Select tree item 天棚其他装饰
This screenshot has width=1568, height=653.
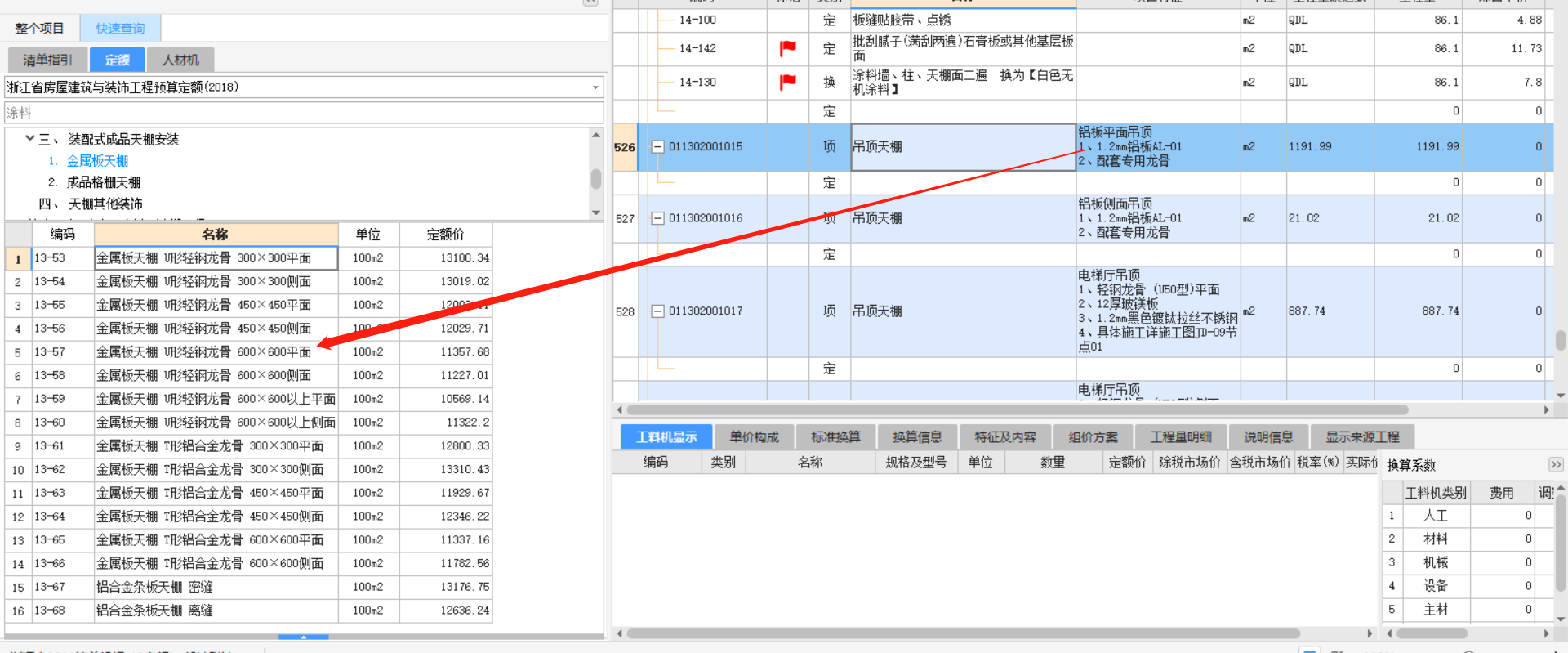tap(105, 204)
